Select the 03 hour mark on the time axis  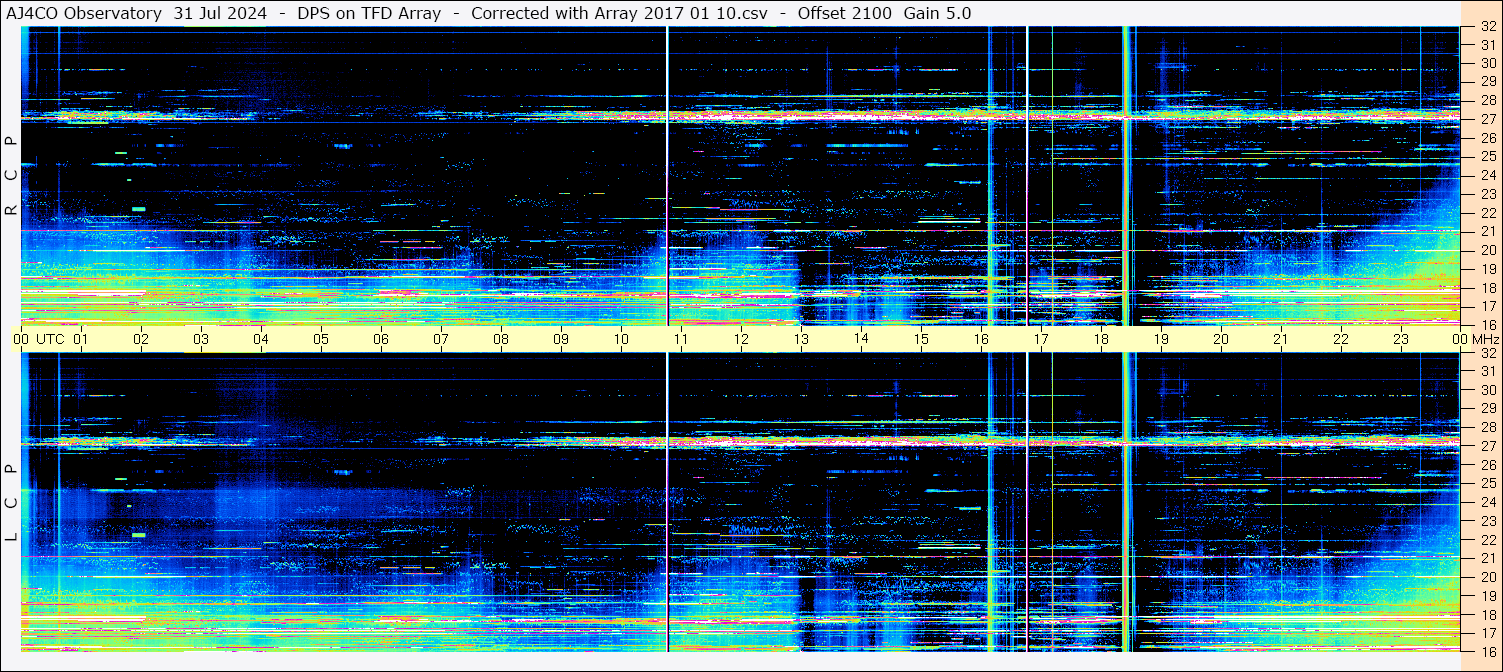coord(201,339)
